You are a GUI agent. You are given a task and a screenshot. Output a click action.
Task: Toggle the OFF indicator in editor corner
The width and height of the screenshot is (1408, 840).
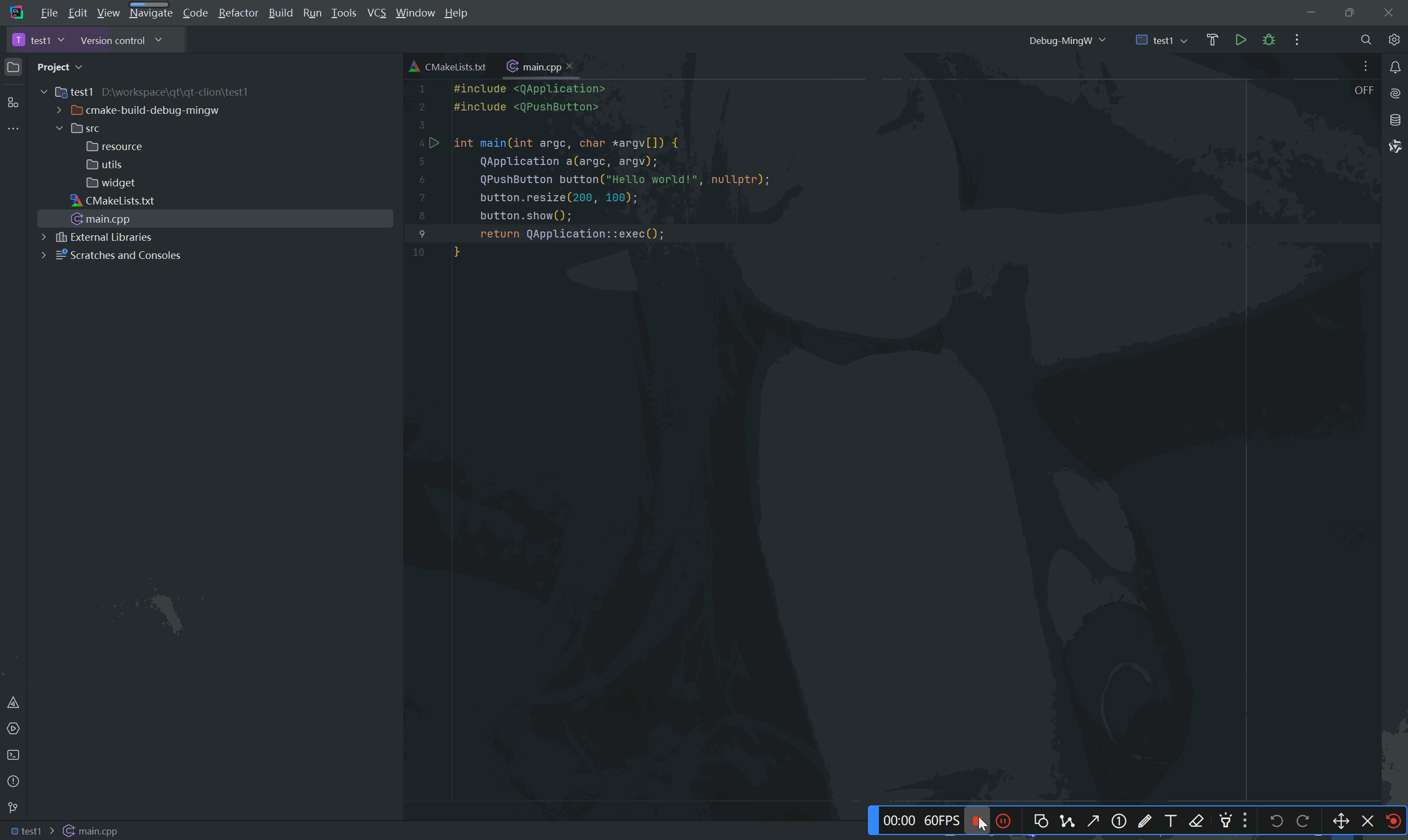pyautogui.click(x=1363, y=91)
